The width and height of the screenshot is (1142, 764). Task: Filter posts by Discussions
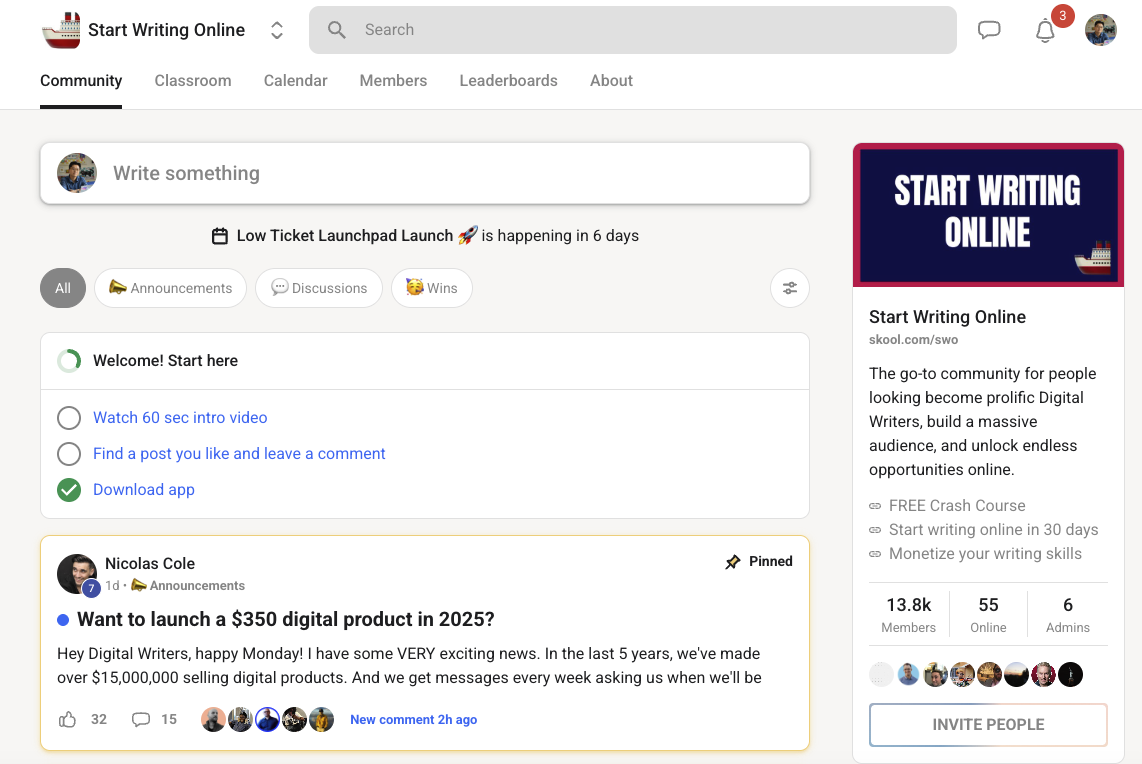[319, 288]
